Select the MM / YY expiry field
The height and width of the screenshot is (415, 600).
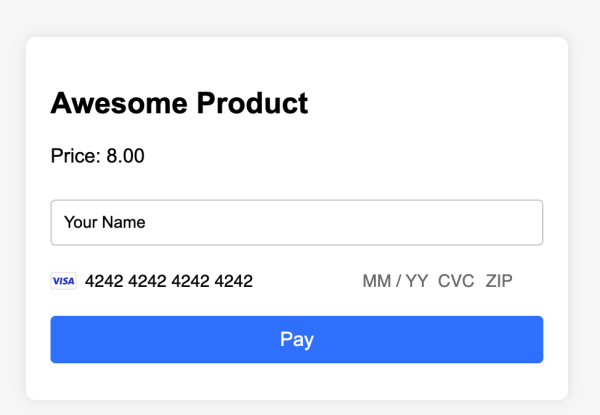pyautogui.click(x=395, y=281)
